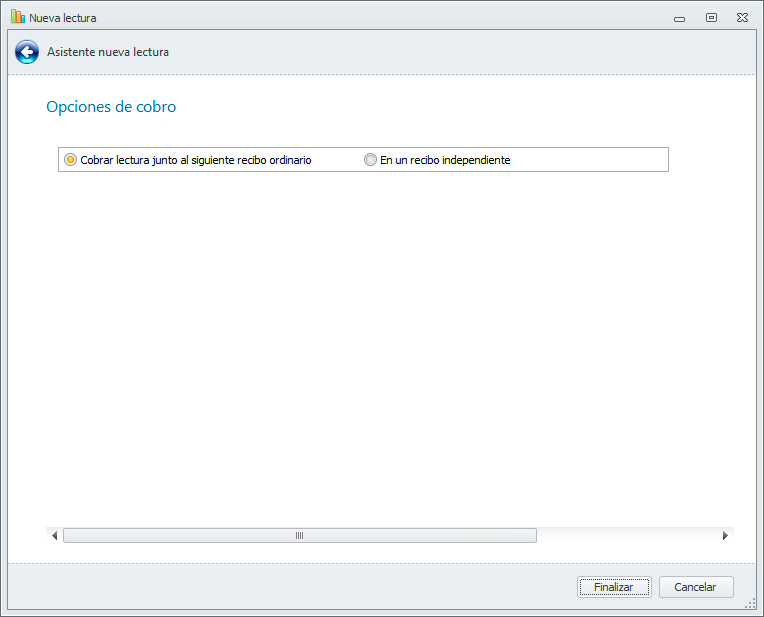
Task: Maximize the Nueva lectura window
Action: pos(711,18)
